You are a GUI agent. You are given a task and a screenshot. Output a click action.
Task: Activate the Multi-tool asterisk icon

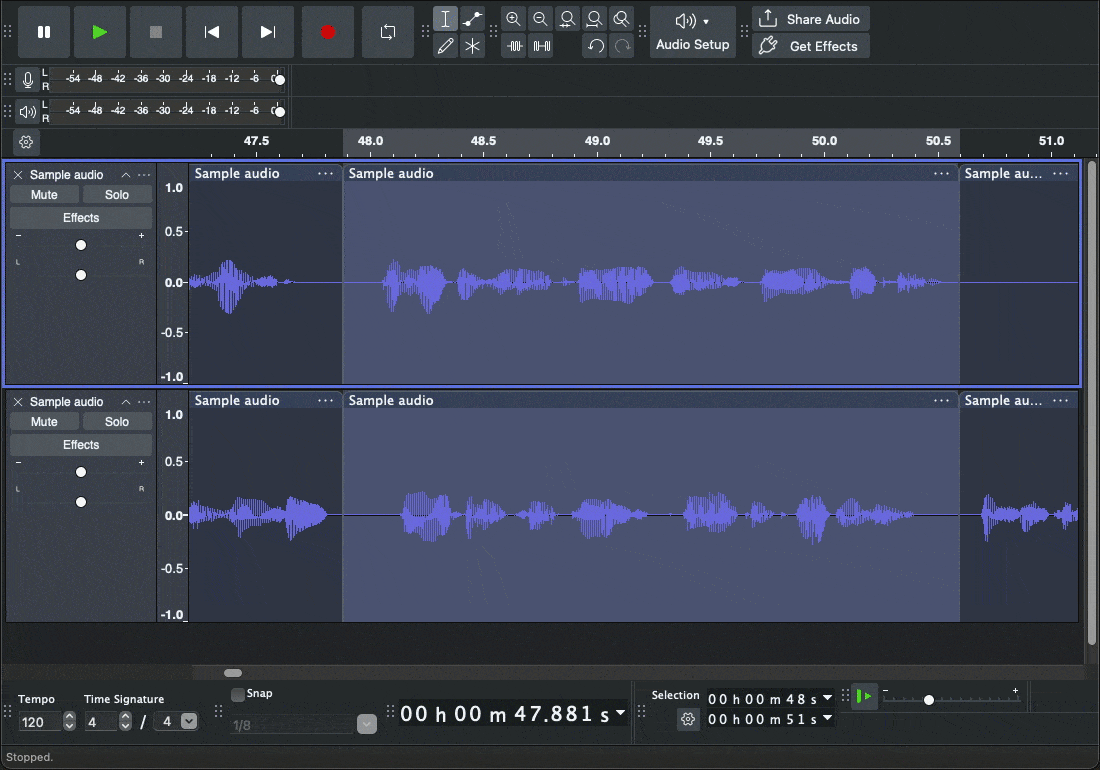[473, 46]
